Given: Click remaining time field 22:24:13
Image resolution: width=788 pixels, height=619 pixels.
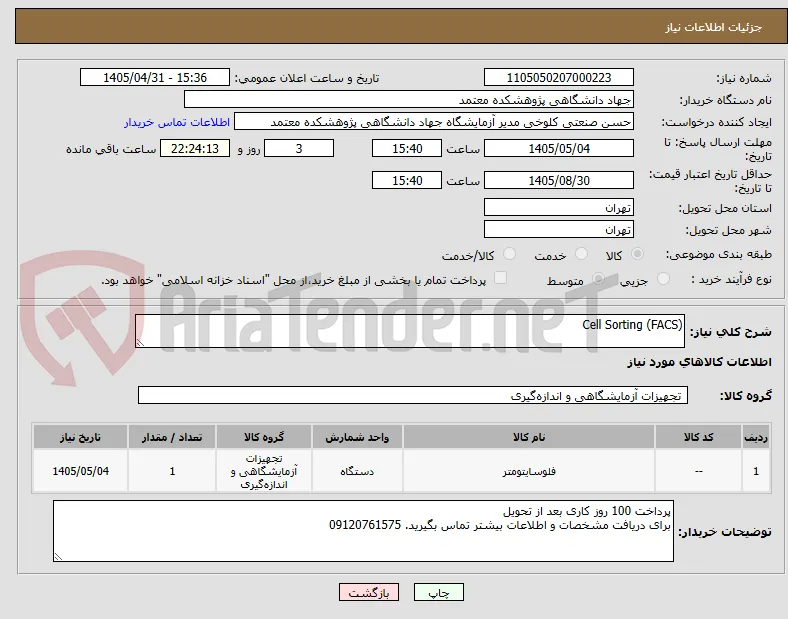Looking at the screenshot, I should pyautogui.click(x=195, y=148).
